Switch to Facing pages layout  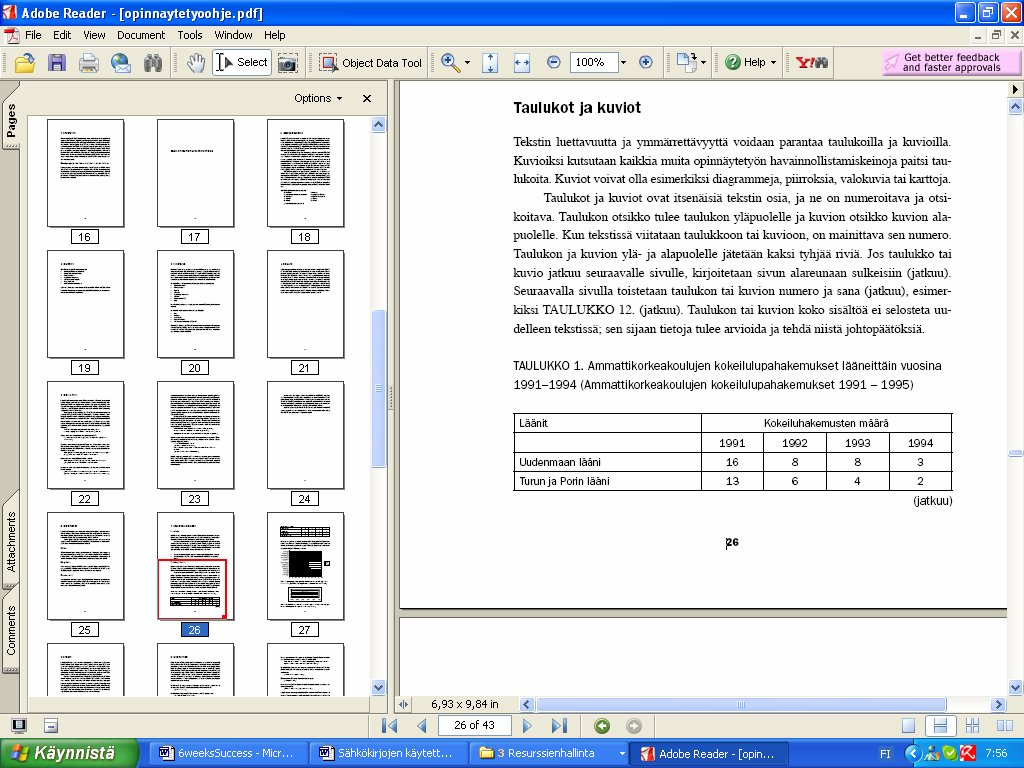1004,726
